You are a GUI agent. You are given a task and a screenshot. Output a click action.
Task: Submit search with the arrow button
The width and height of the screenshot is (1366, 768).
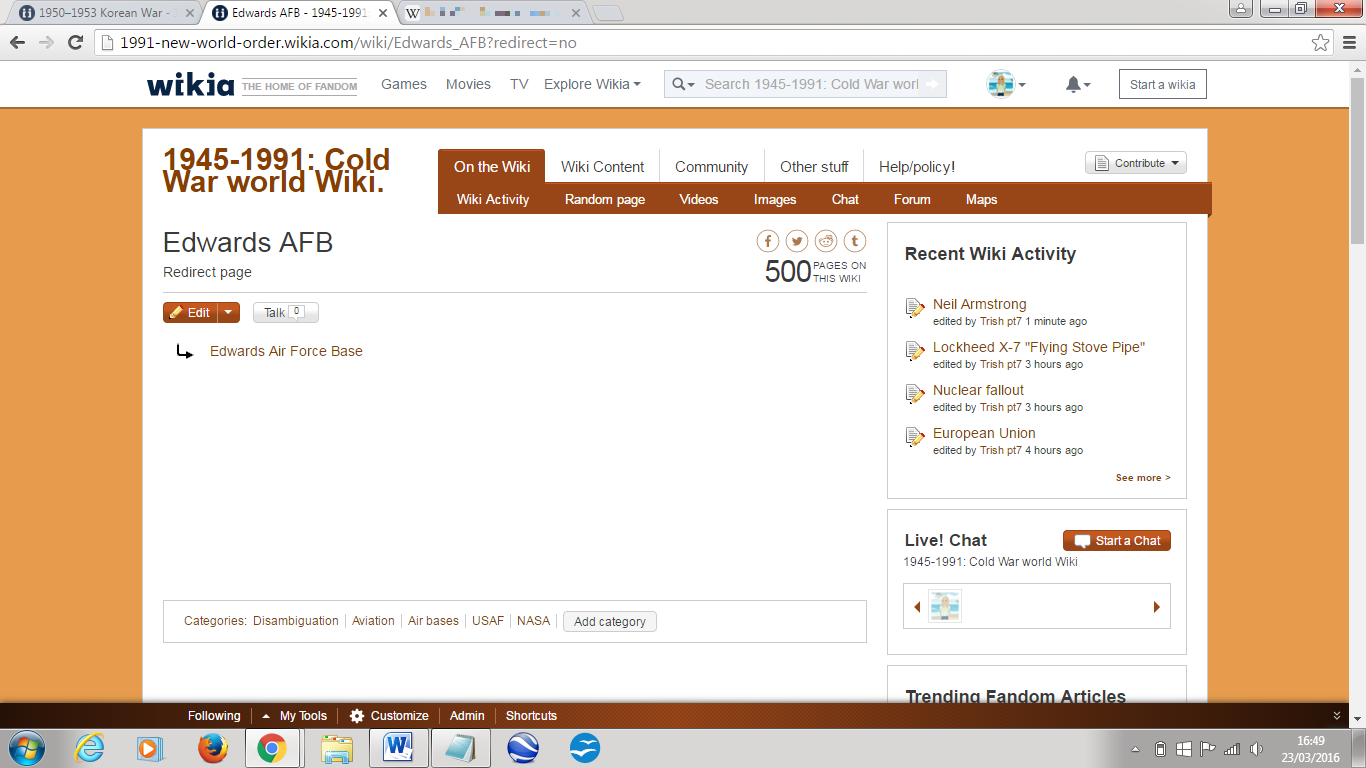933,85
